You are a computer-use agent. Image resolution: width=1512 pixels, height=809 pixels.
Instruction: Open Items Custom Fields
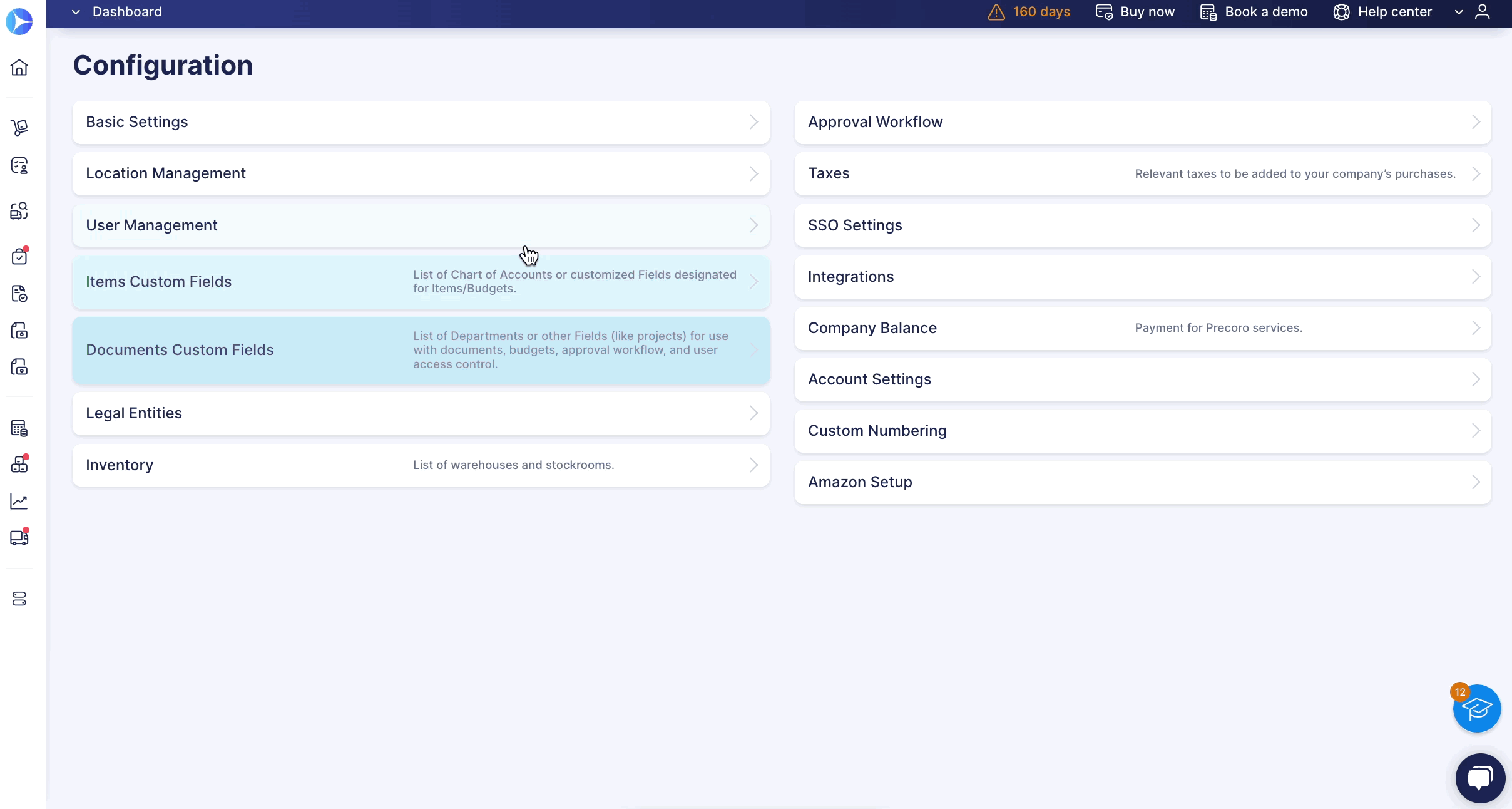point(421,282)
